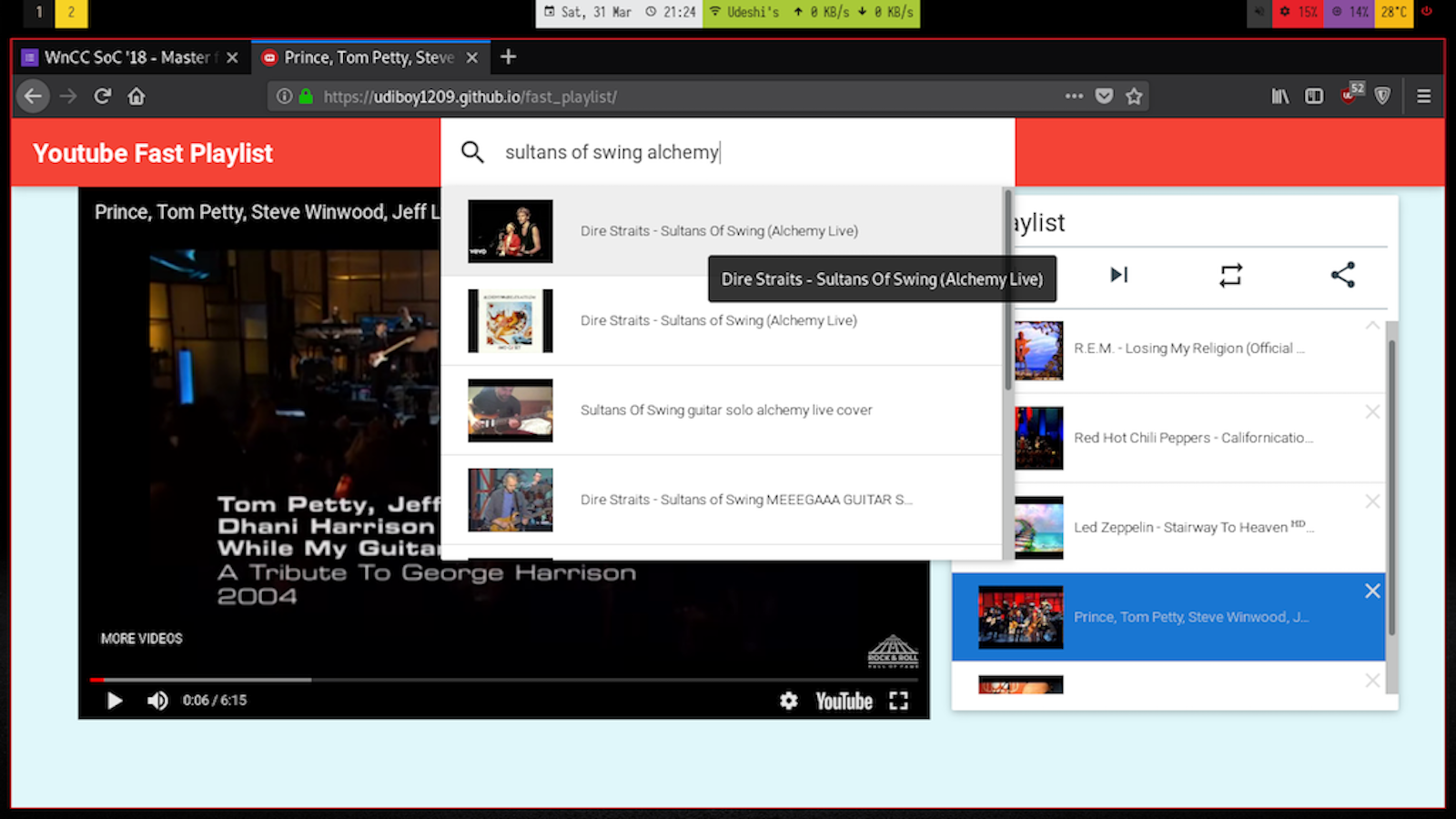Image resolution: width=1456 pixels, height=819 pixels.
Task: Click the power icon in status bar
Action: pyautogui.click(x=1427, y=12)
